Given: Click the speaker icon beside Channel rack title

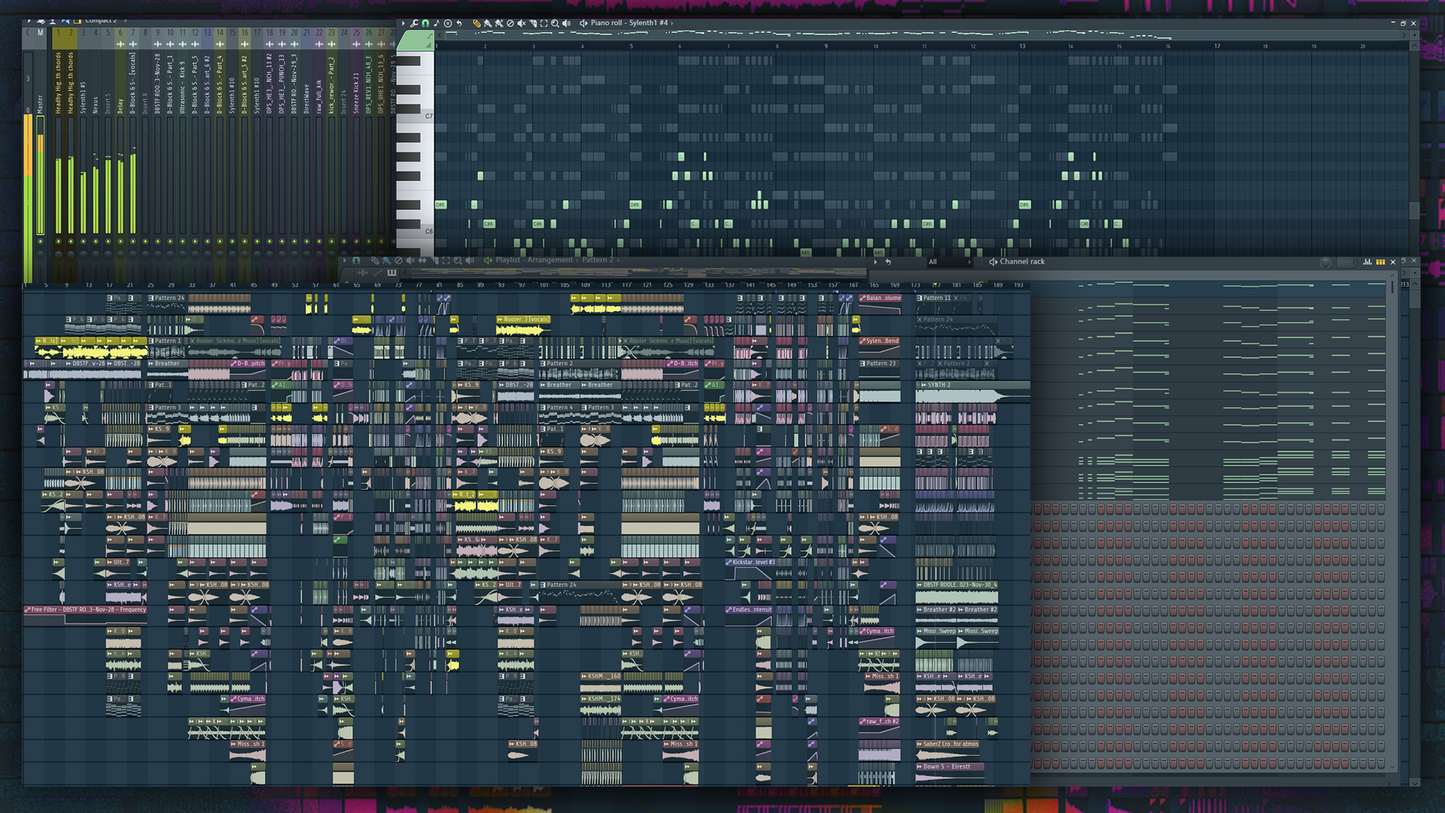Looking at the screenshot, I should point(993,262).
